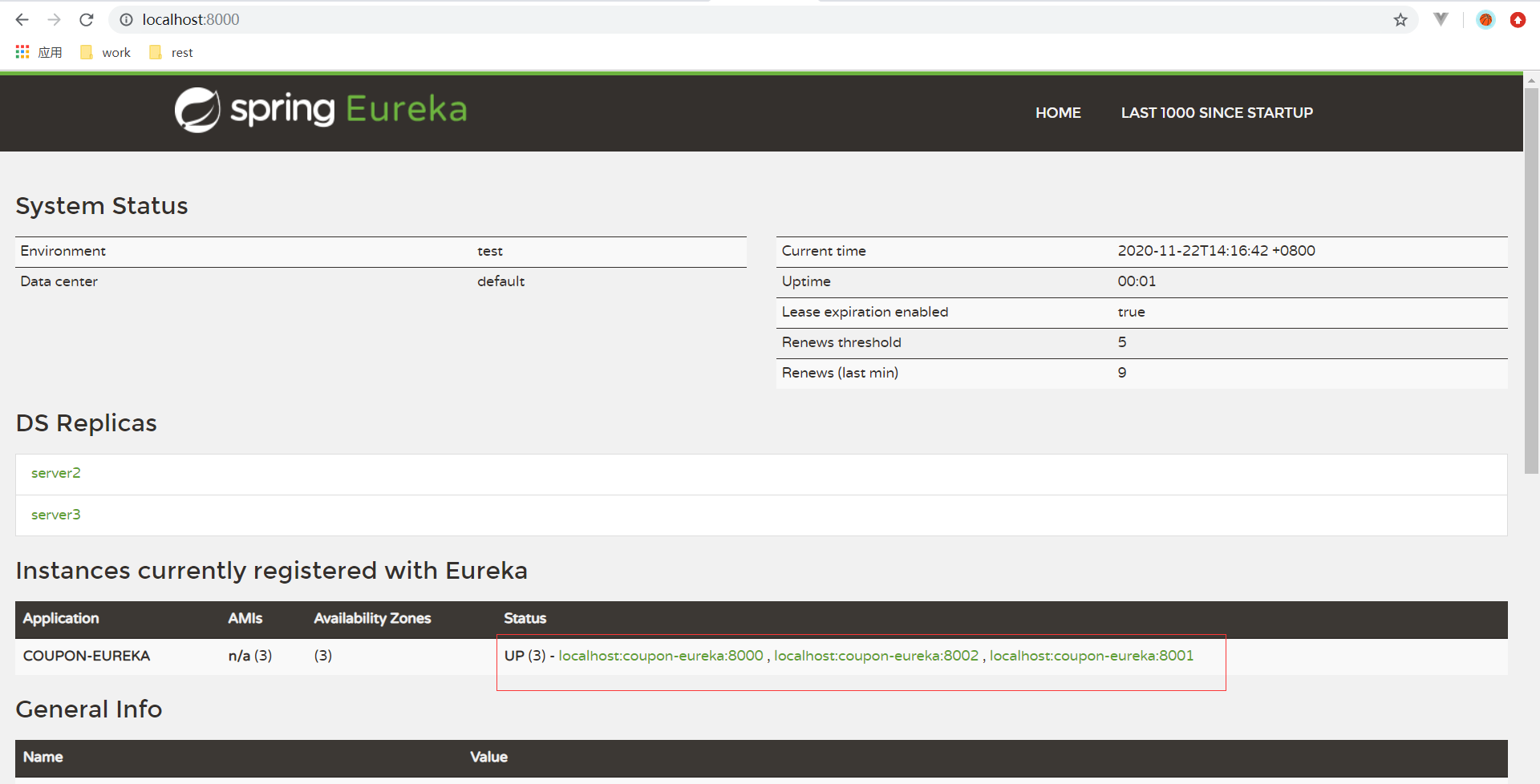1540x784 pixels.
Task: Click the DS Replicas heading
Action: pos(87,423)
